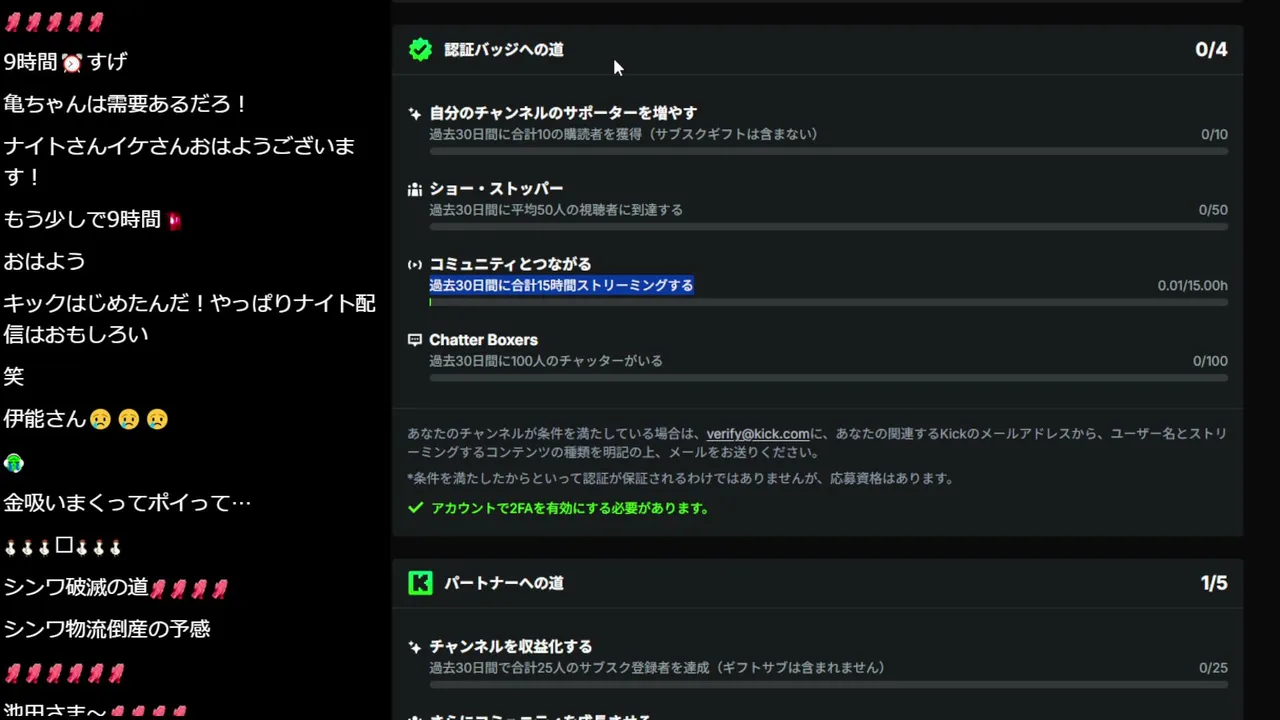Click the 0/50 average viewers value
This screenshot has height=720, width=1280.
click(x=1213, y=210)
